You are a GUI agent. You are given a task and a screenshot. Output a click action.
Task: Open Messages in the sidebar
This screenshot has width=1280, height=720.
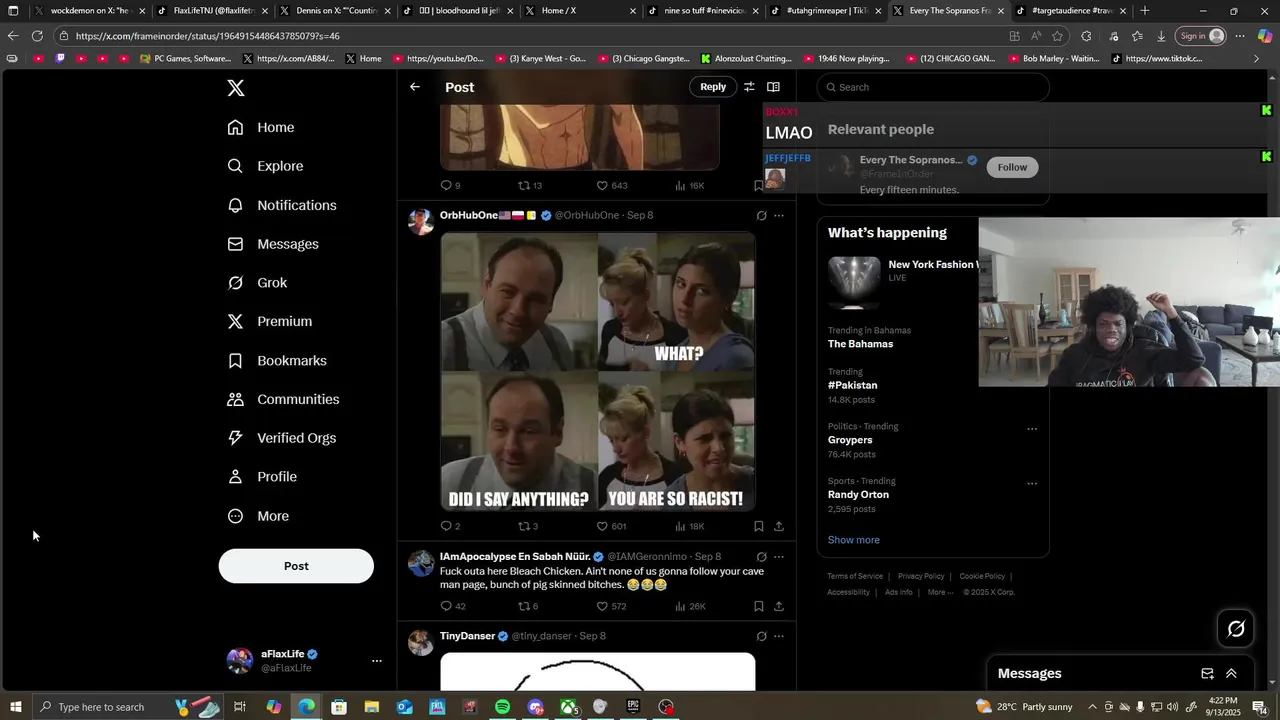tap(273, 244)
